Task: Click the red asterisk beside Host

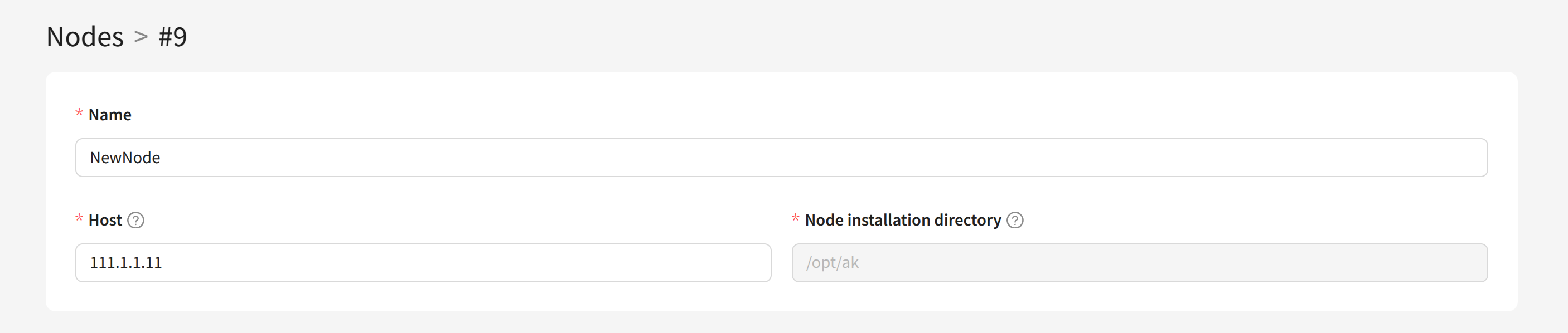Action: pyautogui.click(x=79, y=219)
